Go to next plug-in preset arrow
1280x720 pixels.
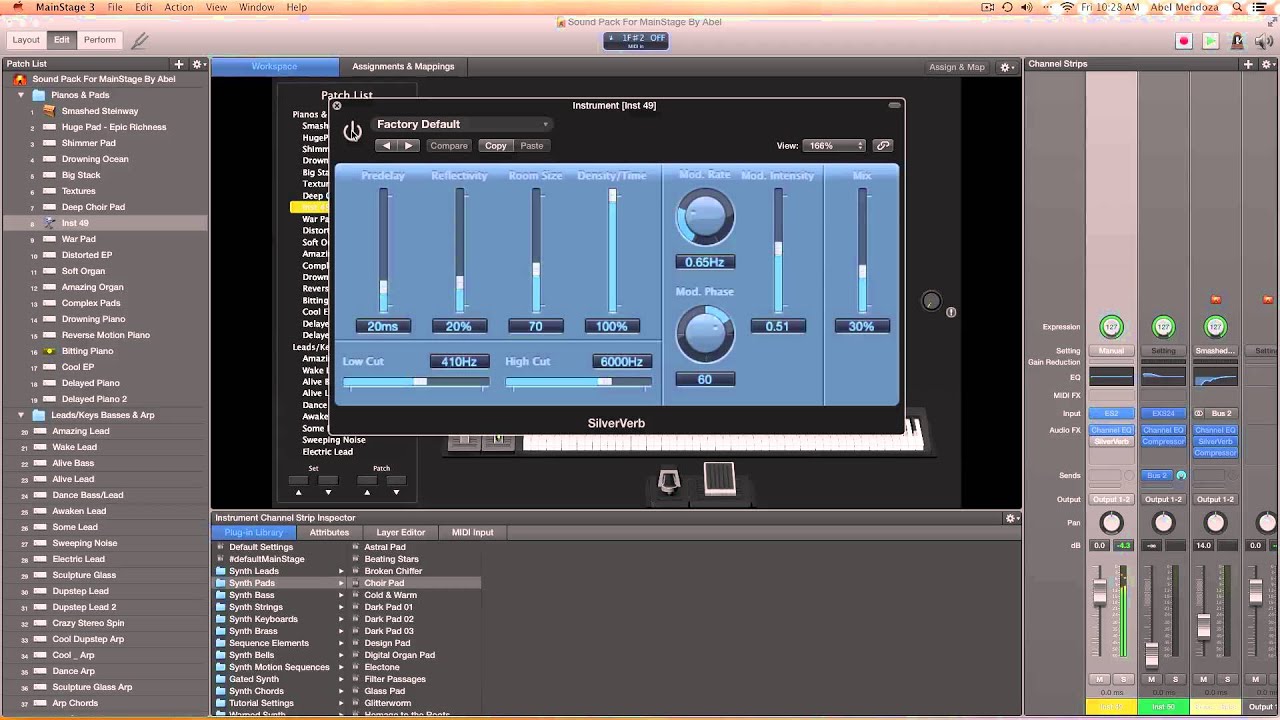(x=408, y=146)
